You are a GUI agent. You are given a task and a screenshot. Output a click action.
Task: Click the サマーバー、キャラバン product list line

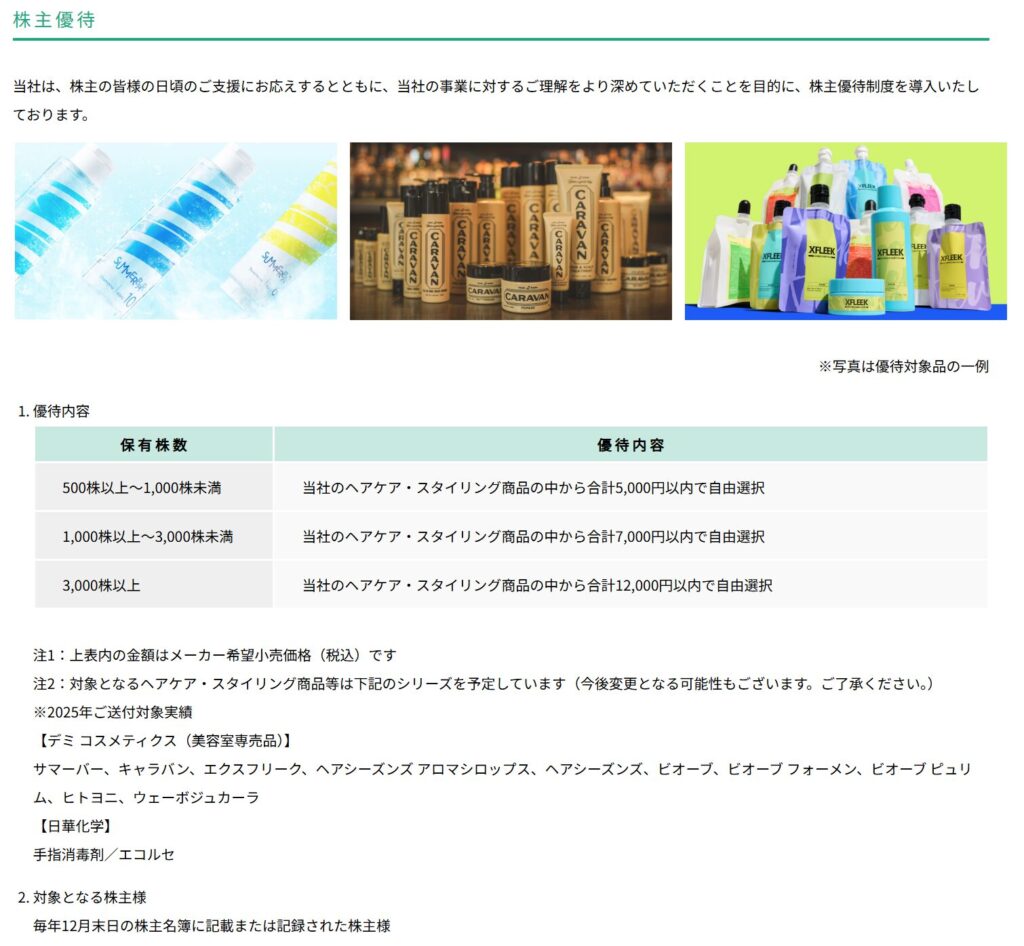[x=502, y=769]
